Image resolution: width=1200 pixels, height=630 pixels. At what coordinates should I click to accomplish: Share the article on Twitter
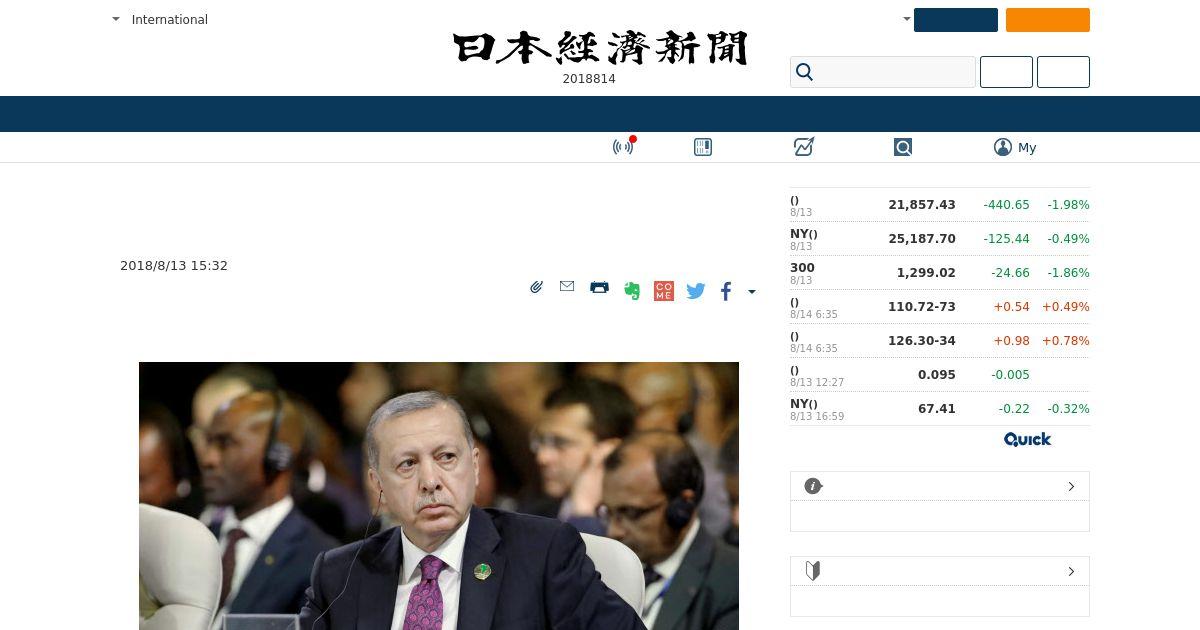coord(696,291)
